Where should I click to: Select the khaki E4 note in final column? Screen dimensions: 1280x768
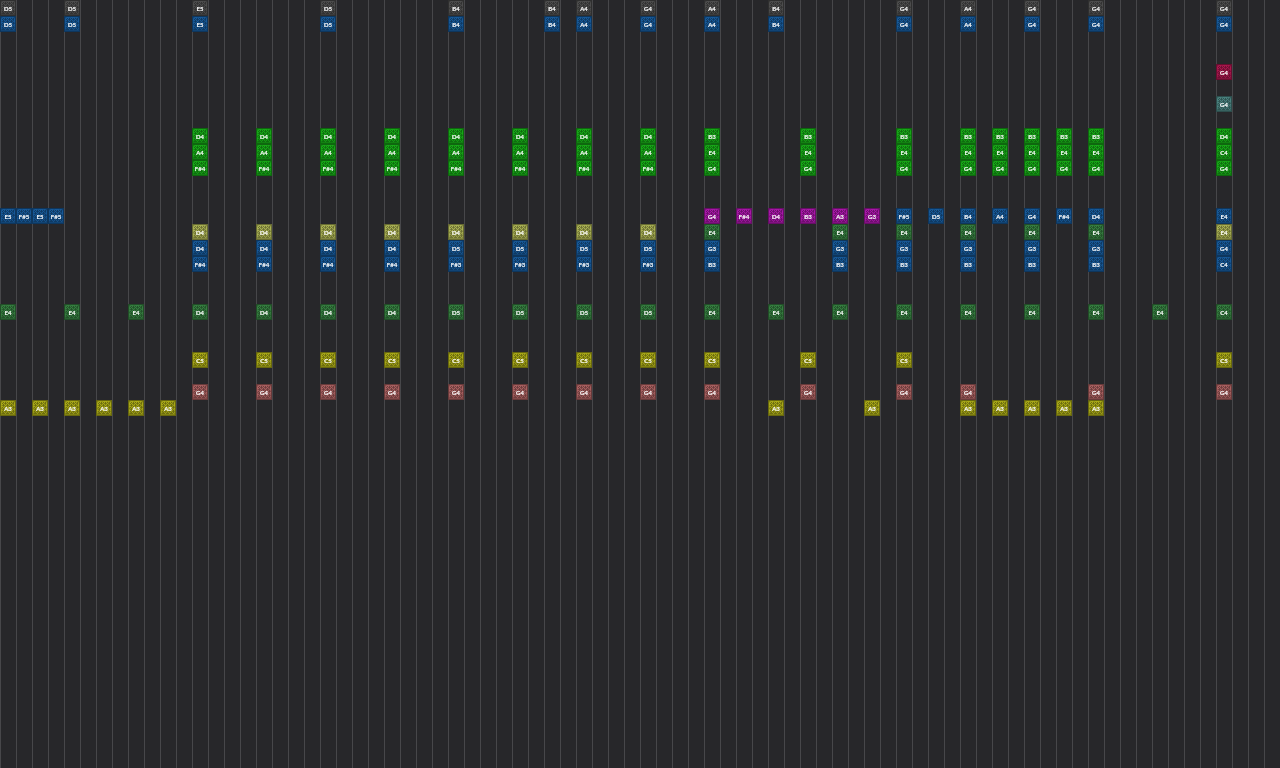(x=1224, y=232)
